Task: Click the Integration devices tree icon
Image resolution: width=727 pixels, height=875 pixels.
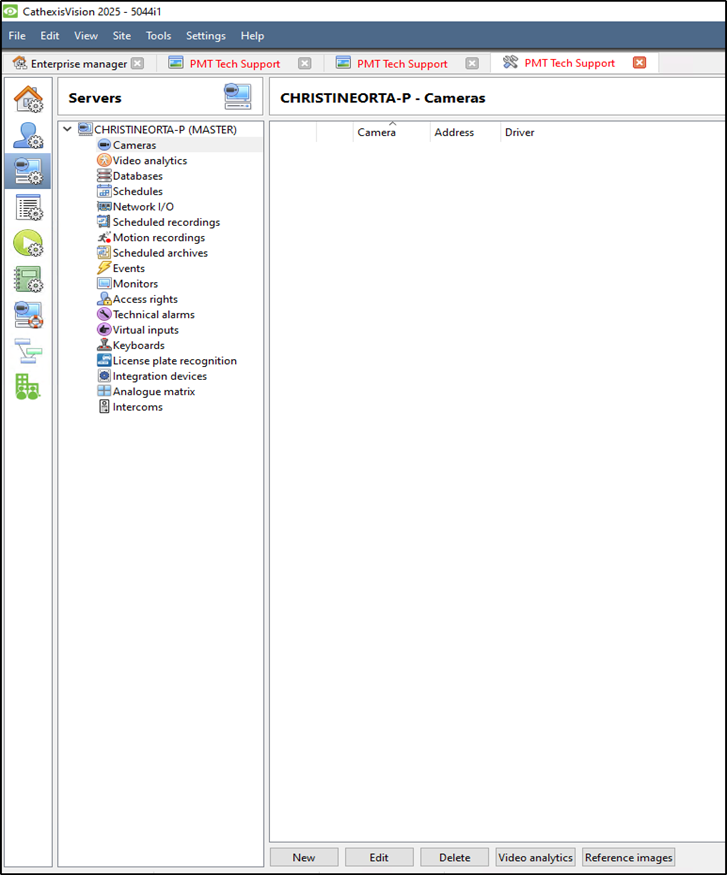Action: tap(104, 376)
